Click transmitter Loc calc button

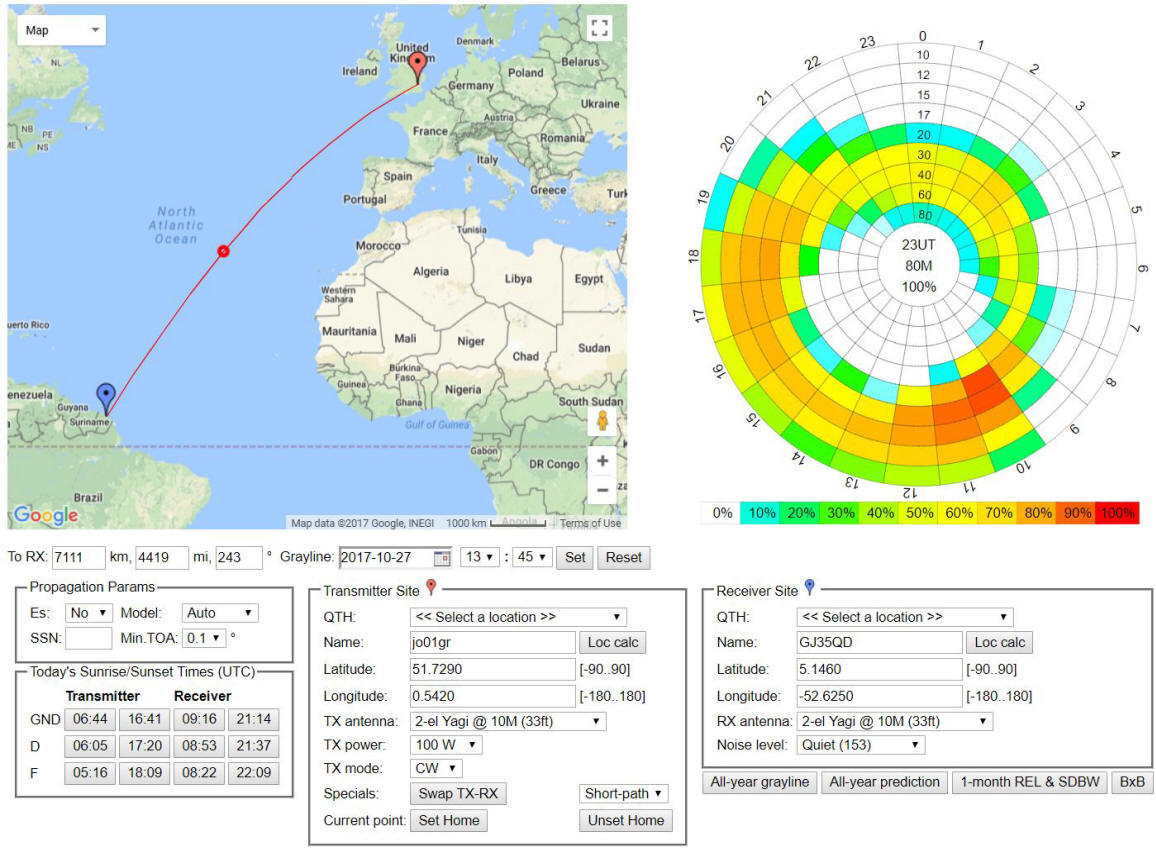pos(613,642)
